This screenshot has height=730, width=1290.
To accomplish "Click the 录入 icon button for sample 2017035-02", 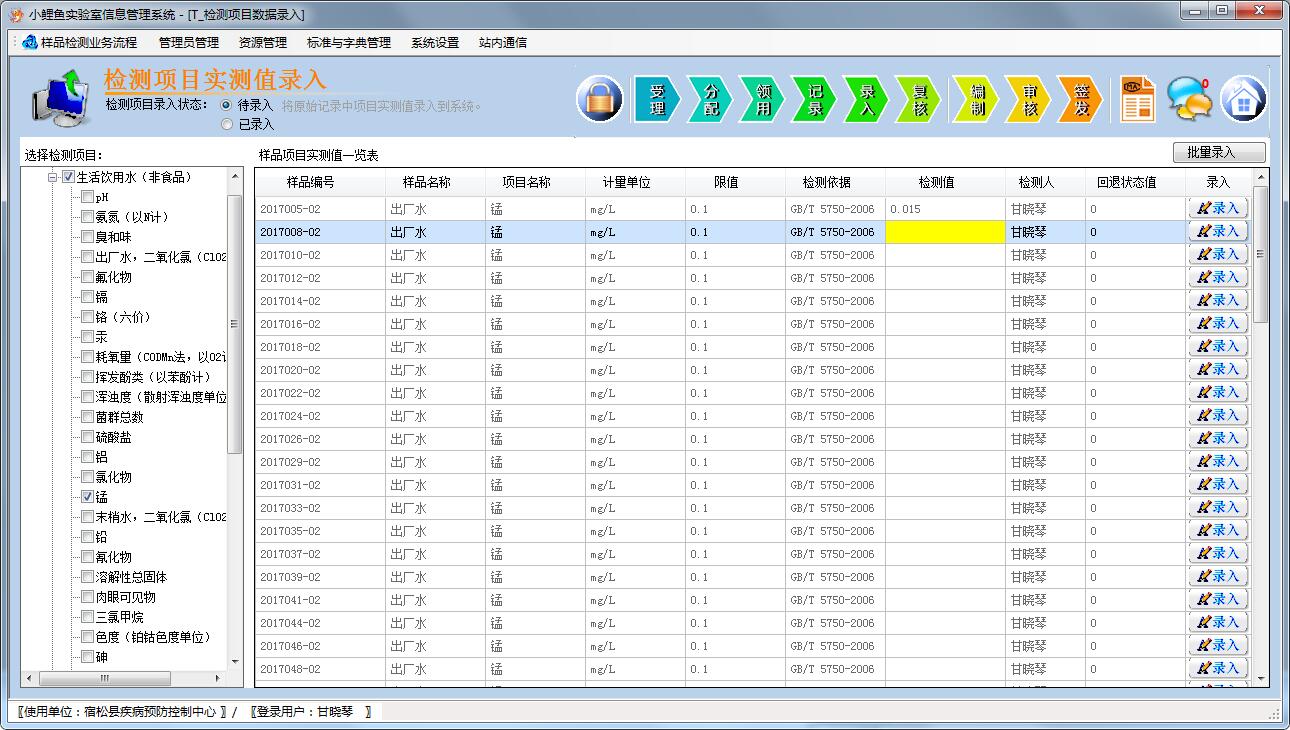I will click(x=1218, y=530).
